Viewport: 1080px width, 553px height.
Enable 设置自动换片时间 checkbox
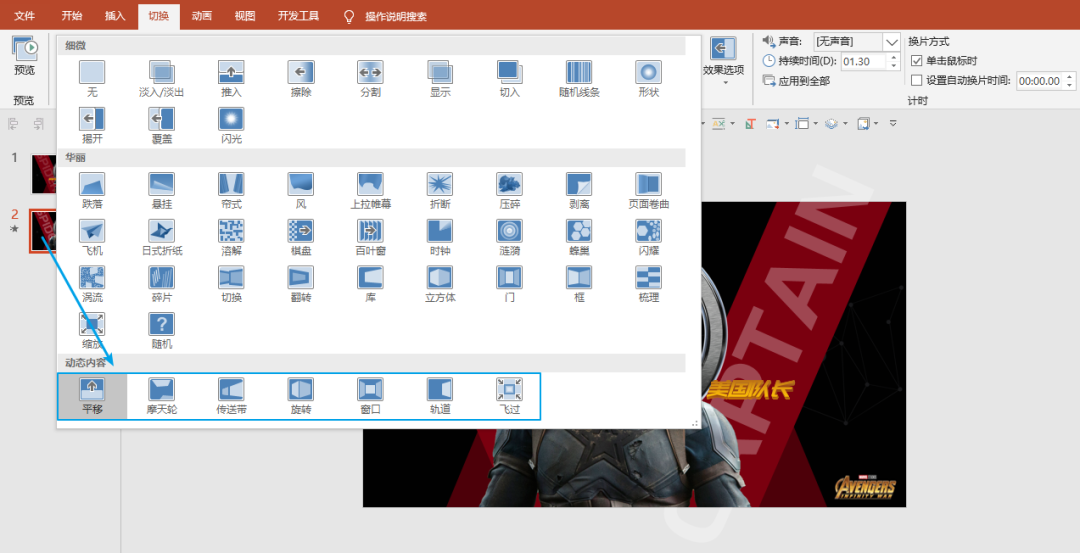tap(916, 81)
